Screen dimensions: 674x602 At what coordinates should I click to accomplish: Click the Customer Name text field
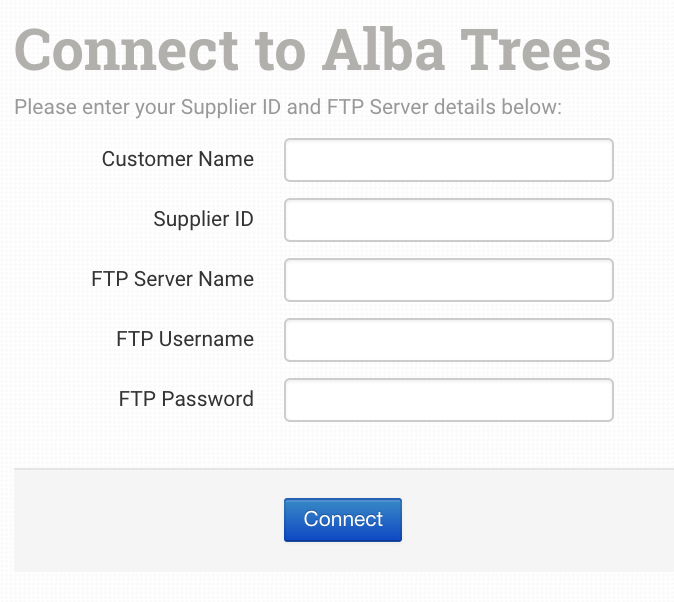tap(448, 160)
